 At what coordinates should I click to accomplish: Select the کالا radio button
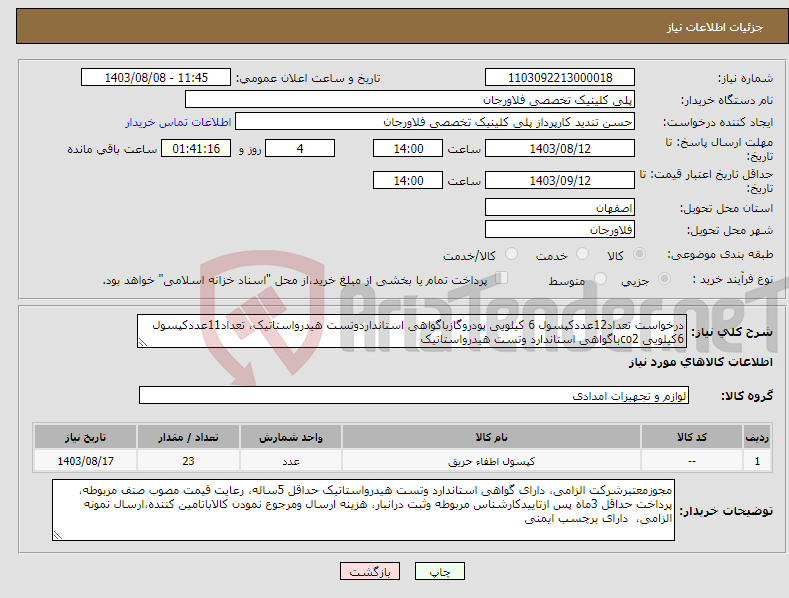(639, 254)
